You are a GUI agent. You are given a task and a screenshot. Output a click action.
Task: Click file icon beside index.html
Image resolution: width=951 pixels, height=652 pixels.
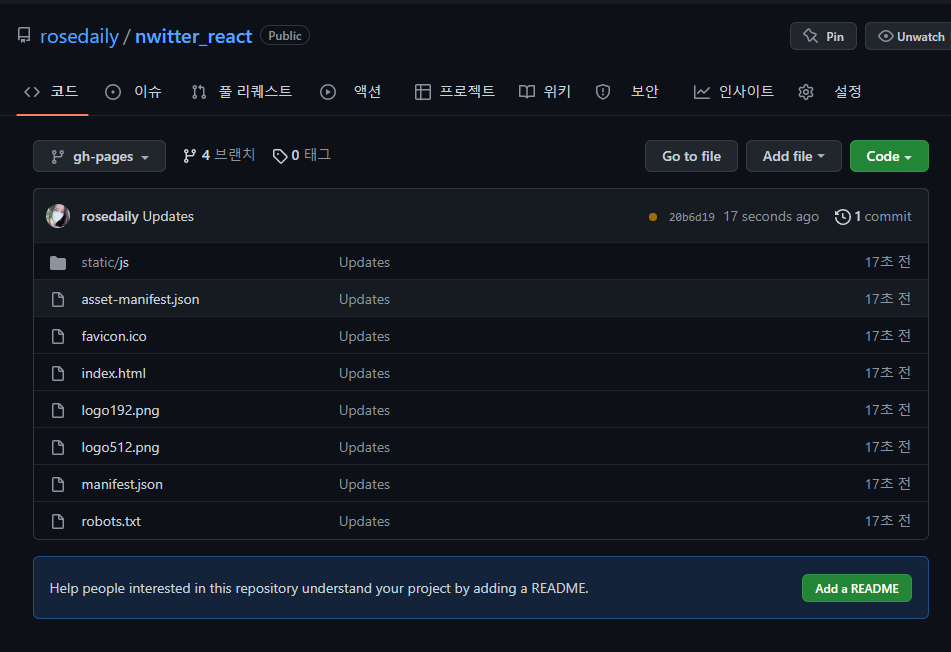point(58,374)
